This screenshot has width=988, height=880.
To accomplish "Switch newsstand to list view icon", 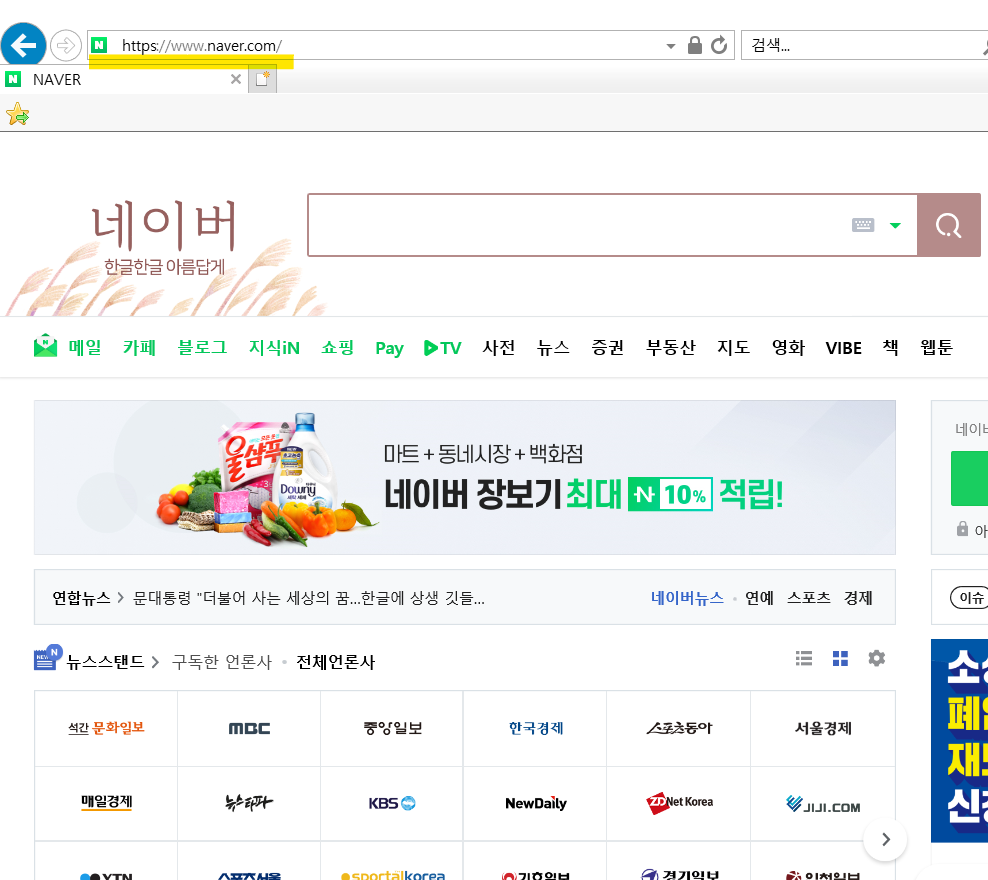I will 803,658.
